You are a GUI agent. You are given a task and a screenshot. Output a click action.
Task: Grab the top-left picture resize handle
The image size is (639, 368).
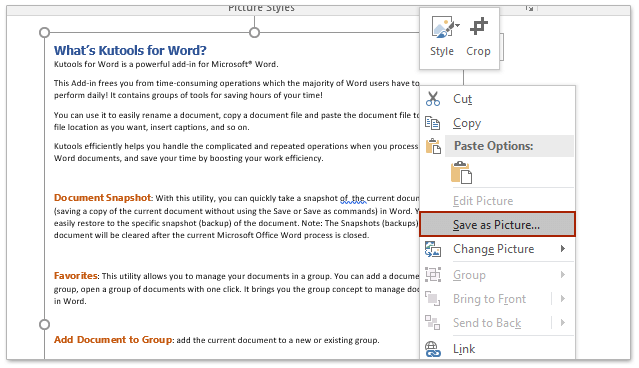pos(44,32)
